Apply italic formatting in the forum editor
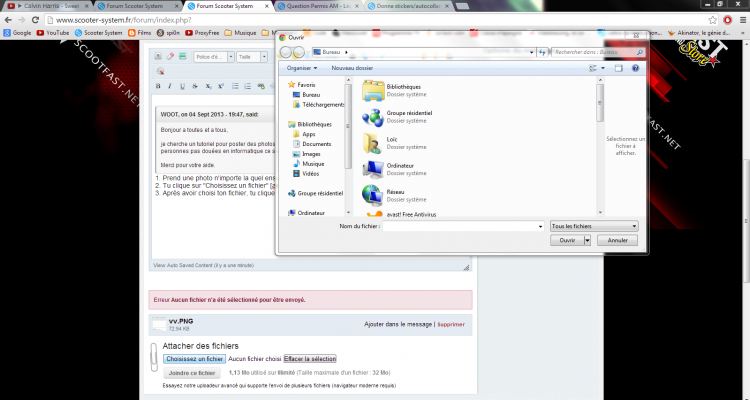750x400 pixels. click(169, 86)
